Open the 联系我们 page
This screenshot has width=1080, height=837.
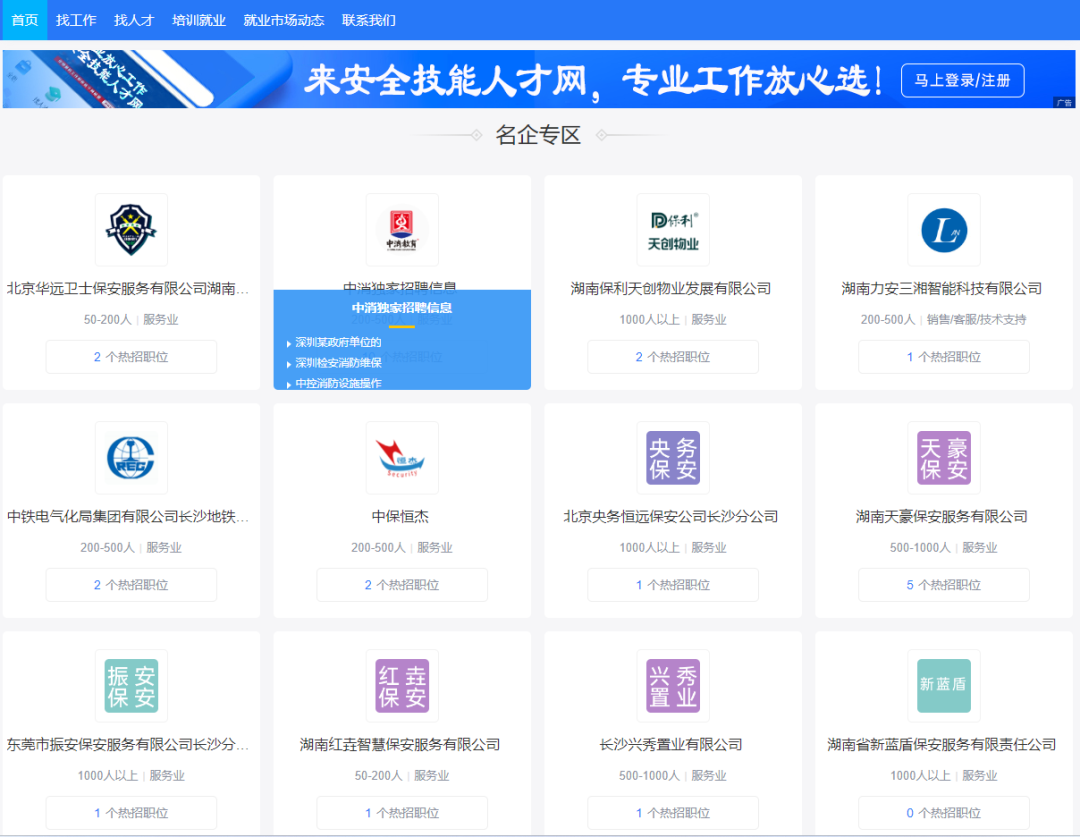[369, 20]
